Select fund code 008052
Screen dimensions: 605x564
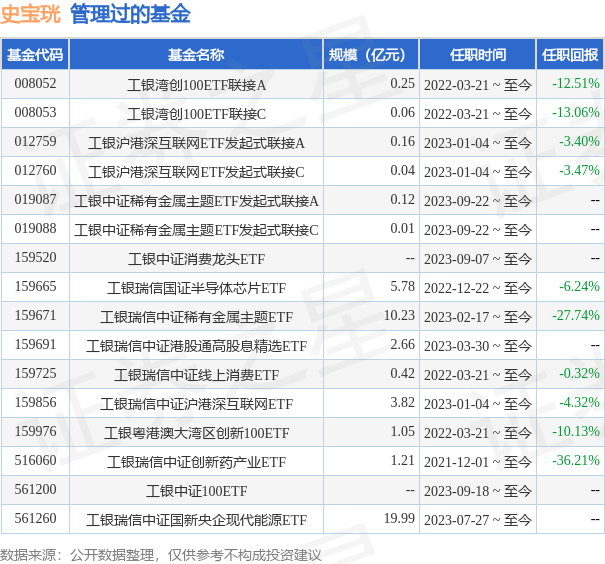[x=35, y=83]
